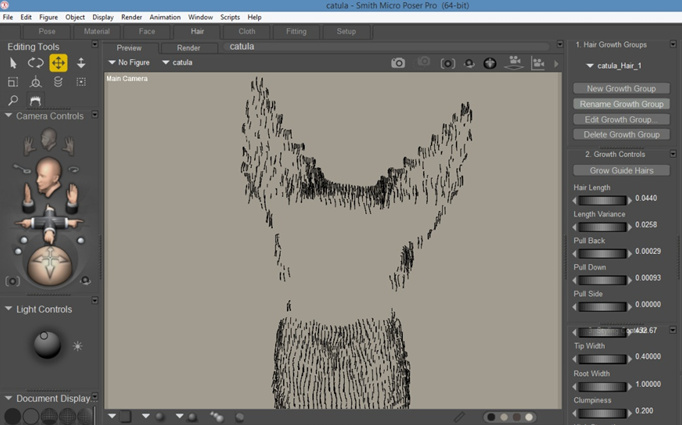
Task: Click the Delete Growth Group button
Action: (x=621, y=134)
